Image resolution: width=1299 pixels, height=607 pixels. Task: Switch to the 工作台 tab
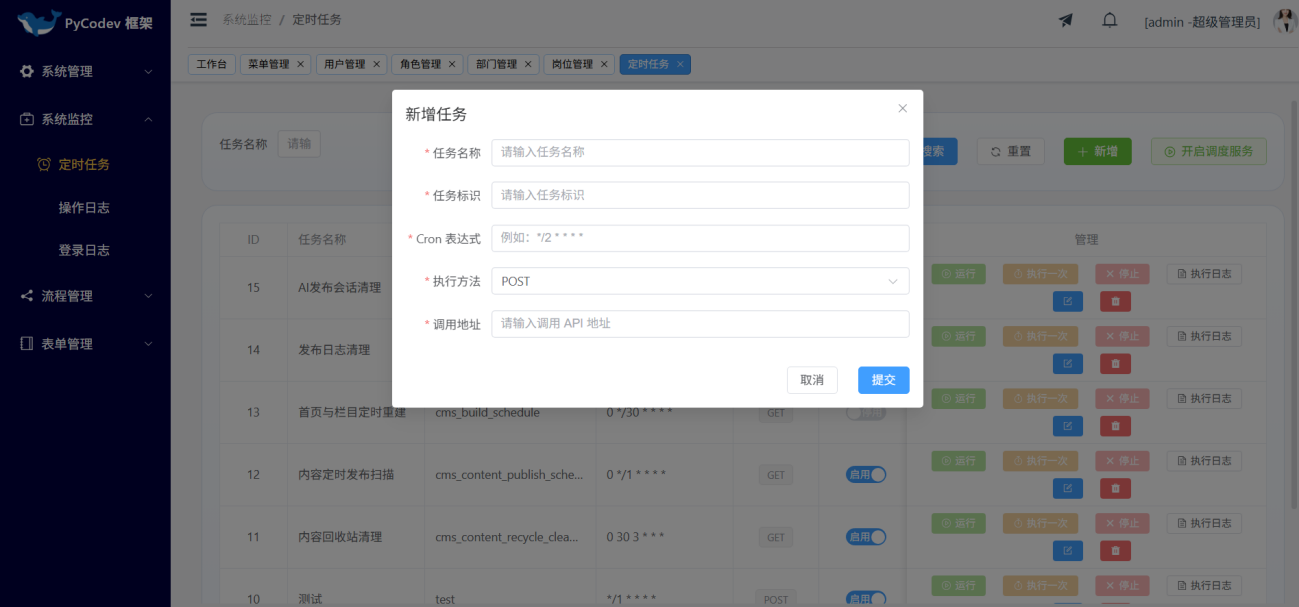211,64
